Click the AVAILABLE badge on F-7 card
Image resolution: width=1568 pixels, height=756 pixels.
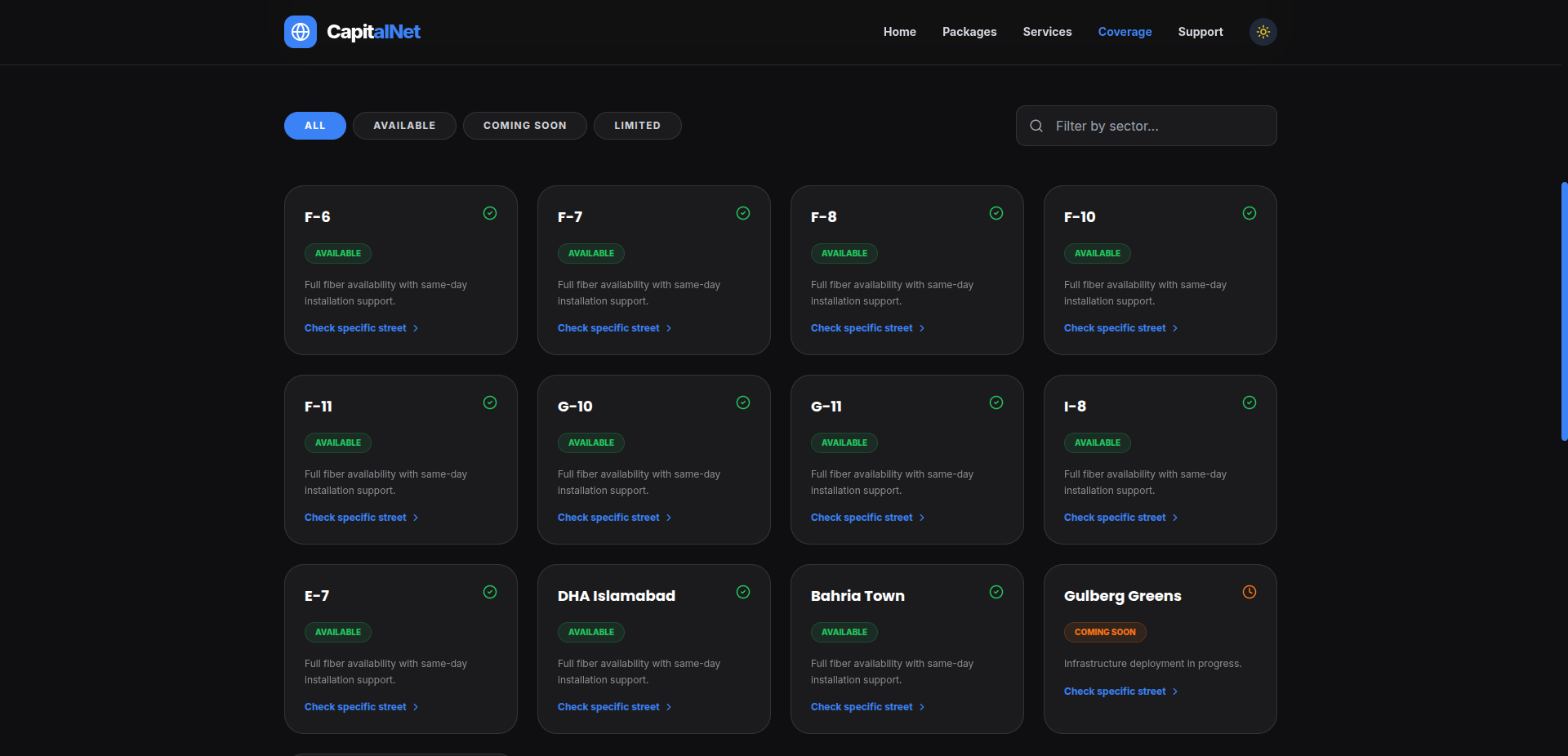pyautogui.click(x=591, y=253)
